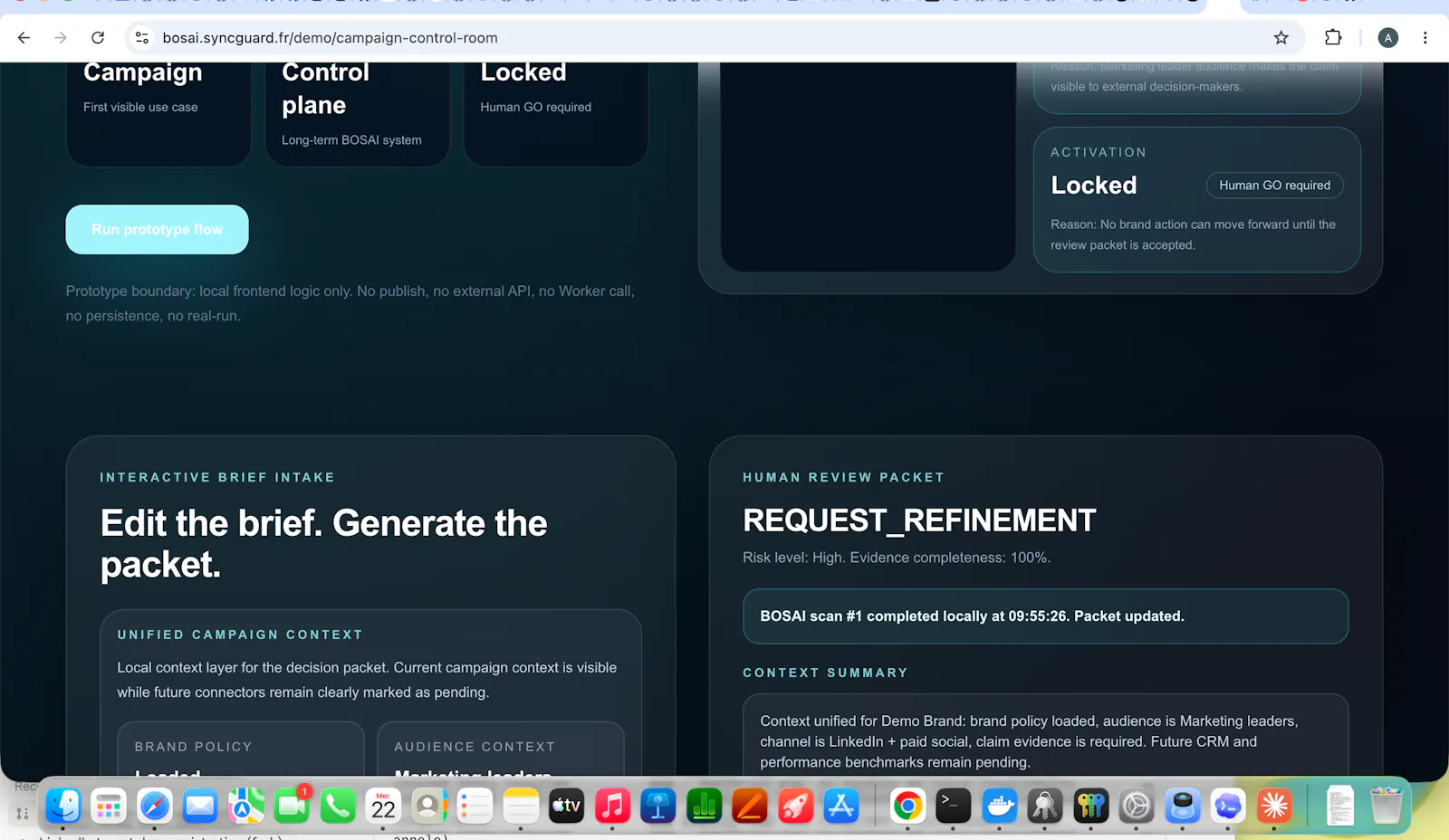Open the Chrome profile avatar A
The image size is (1449, 840).
[1388, 38]
